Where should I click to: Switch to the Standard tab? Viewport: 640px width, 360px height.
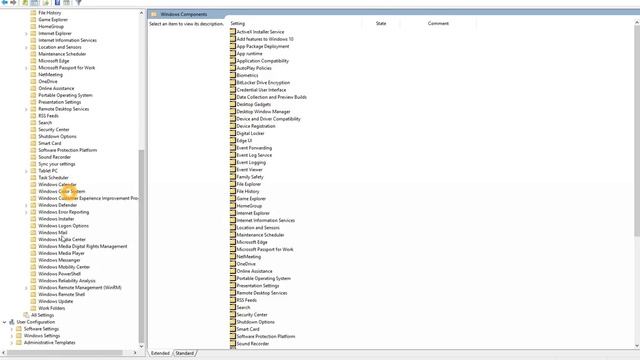(x=184, y=353)
